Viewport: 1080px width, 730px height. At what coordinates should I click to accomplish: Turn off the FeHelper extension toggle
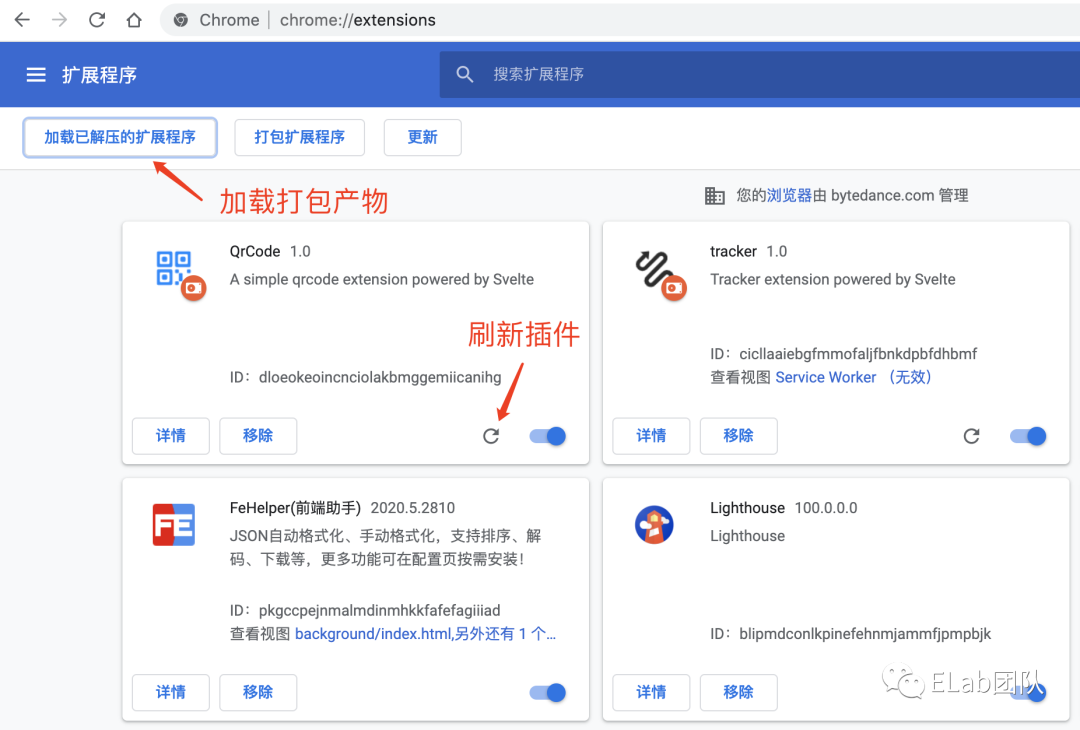point(548,692)
